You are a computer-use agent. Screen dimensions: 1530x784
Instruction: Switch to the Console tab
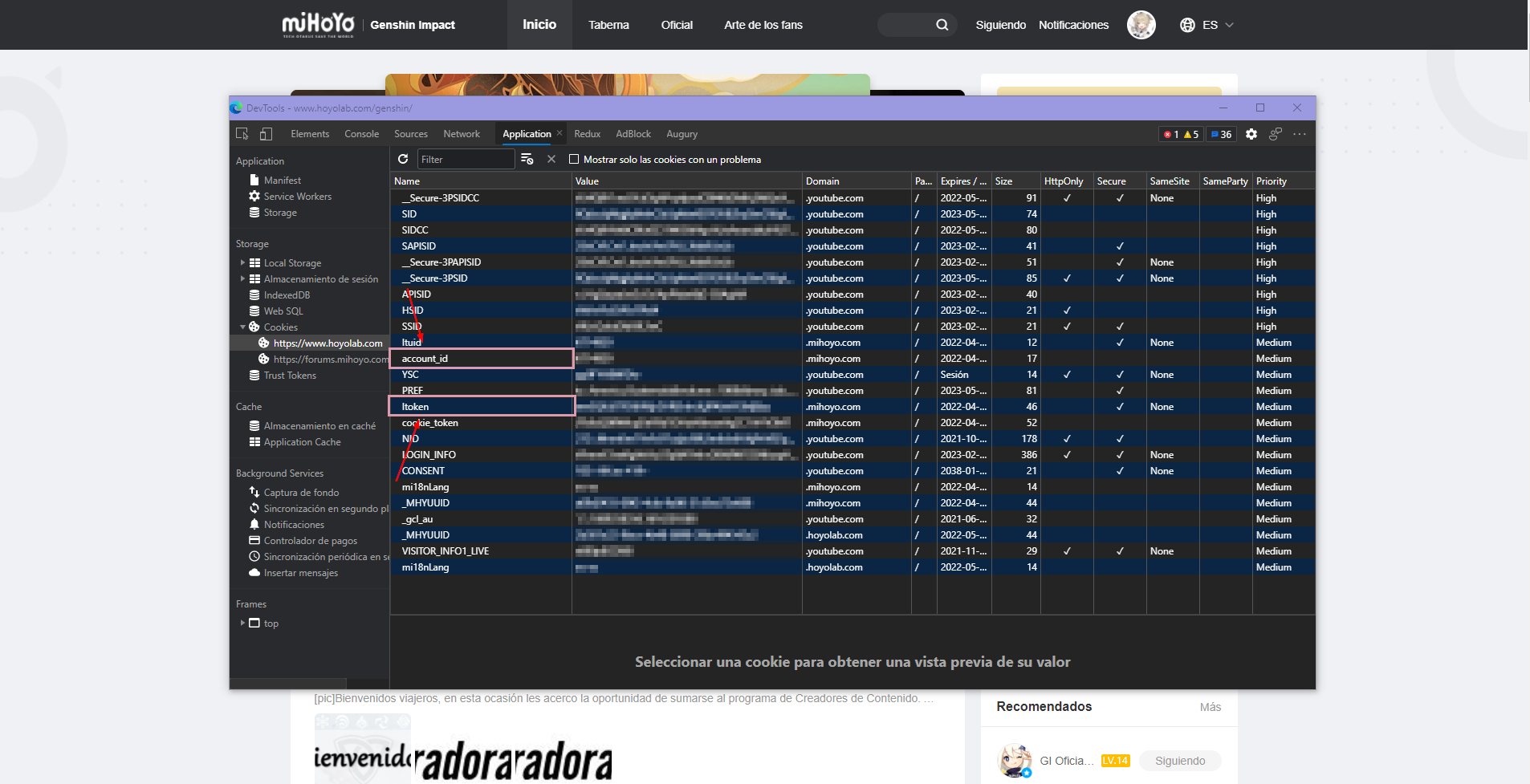362,134
